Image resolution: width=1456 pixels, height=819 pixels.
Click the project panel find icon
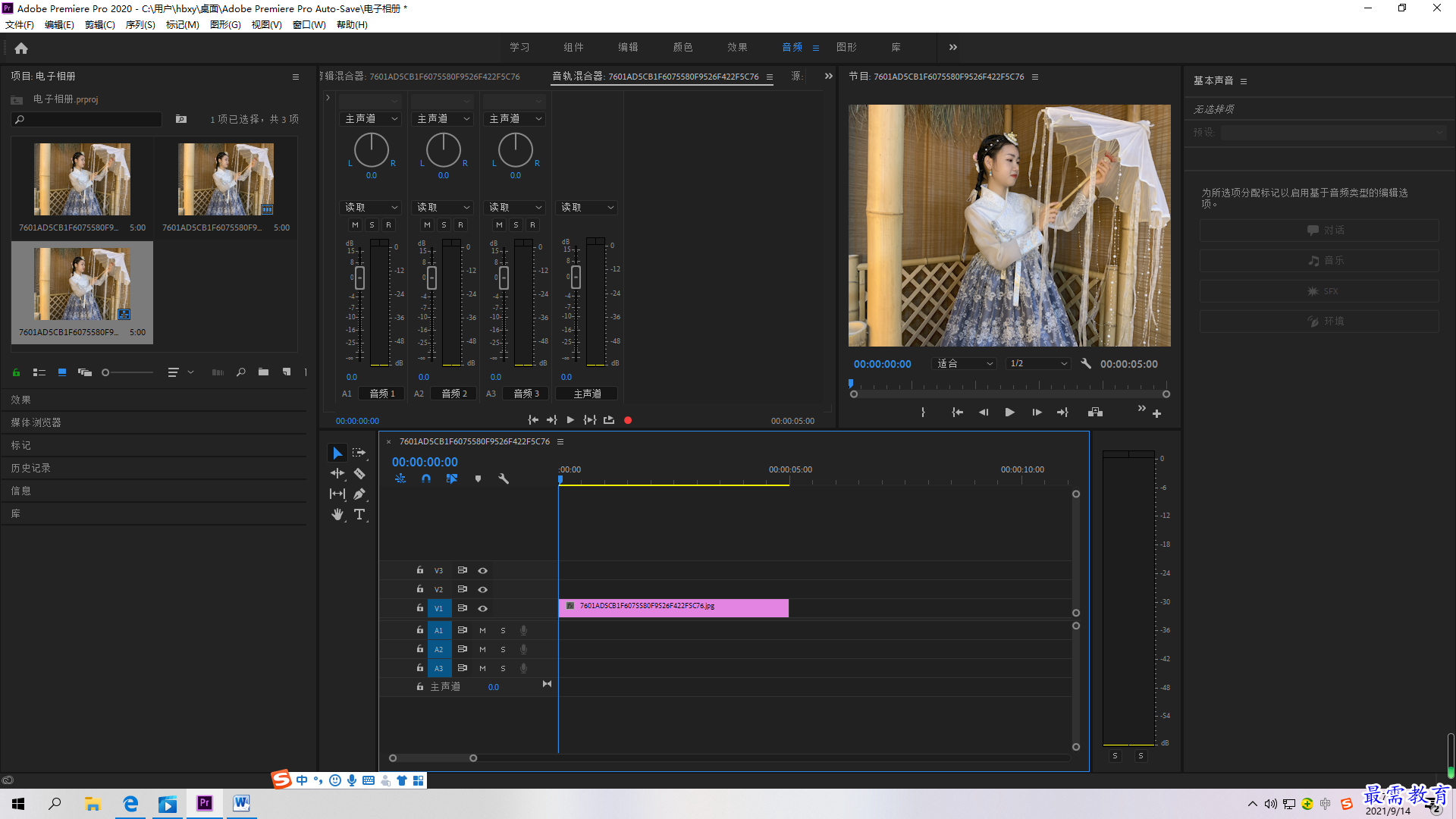[x=240, y=372]
